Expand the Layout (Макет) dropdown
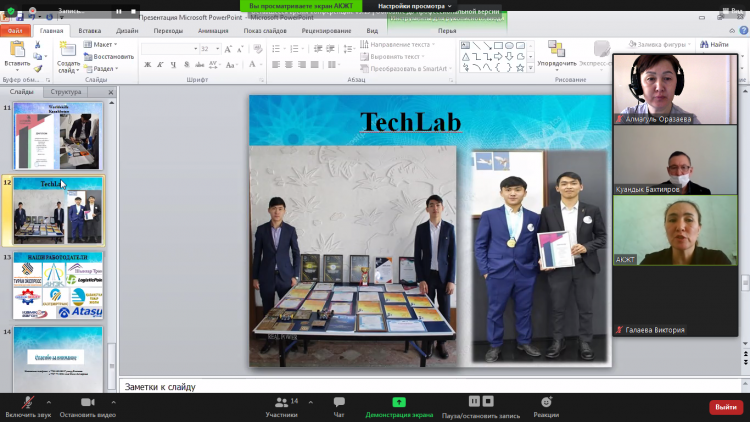Image resolution: width=750 pixels, height=422 pixels. coord(103,44)
